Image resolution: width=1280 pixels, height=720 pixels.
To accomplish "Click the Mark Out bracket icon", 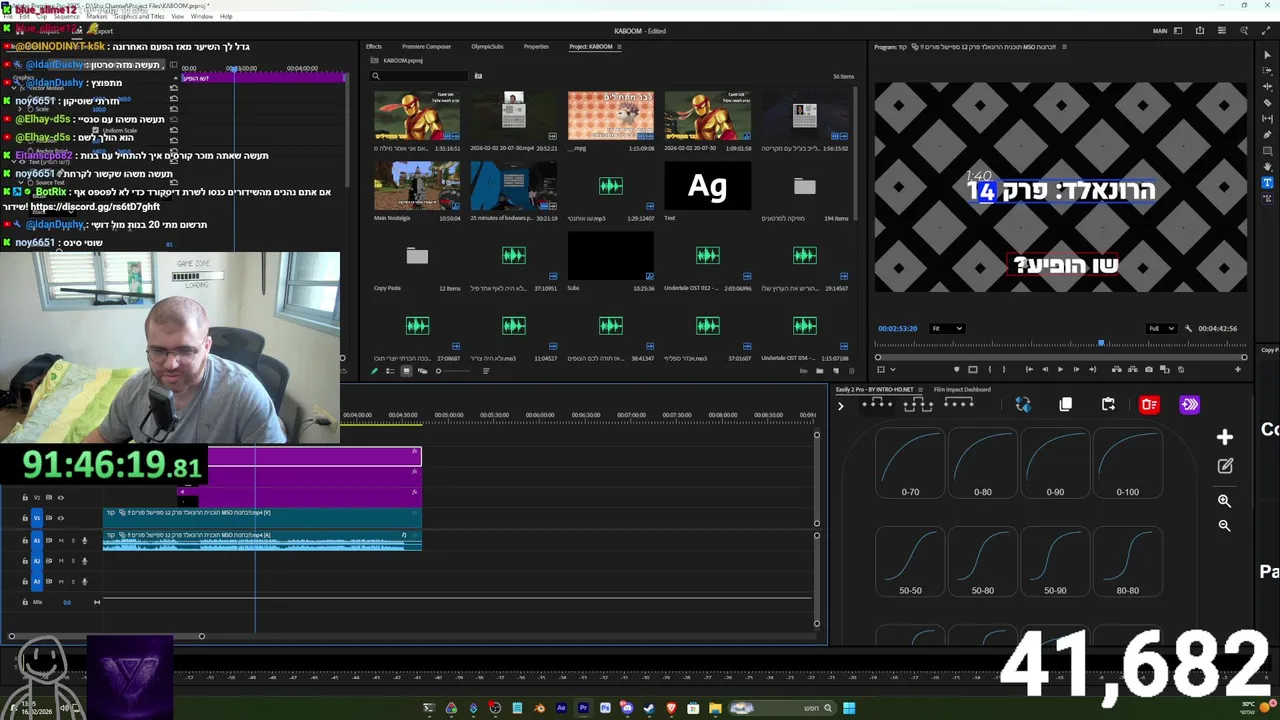I will pyautogui.click(x=1004, y=369).
